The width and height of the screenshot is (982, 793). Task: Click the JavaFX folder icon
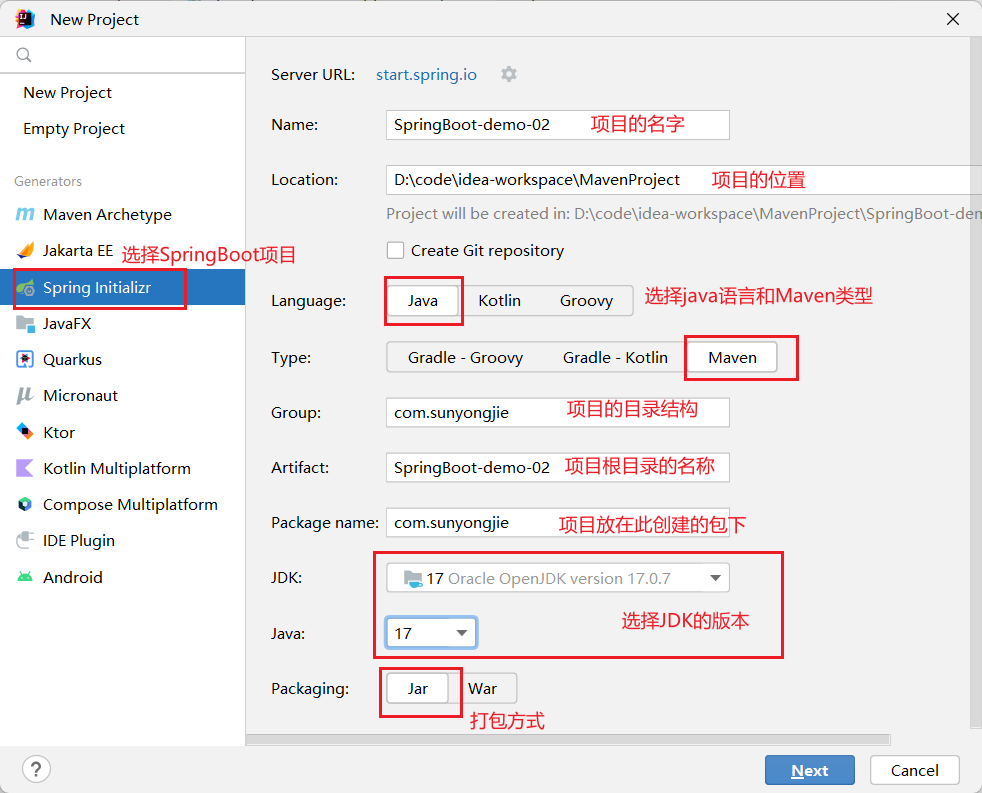tap(25, 323)
